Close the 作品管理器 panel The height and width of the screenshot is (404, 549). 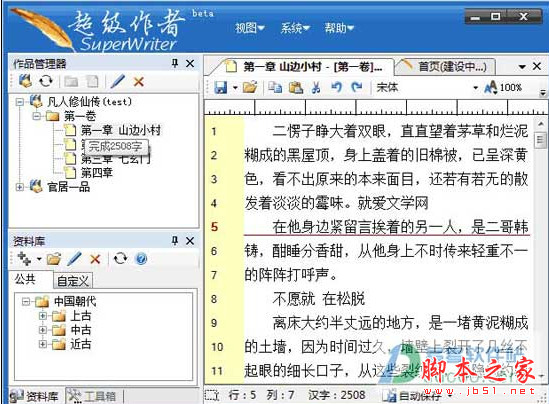click(x=190, y=63)
